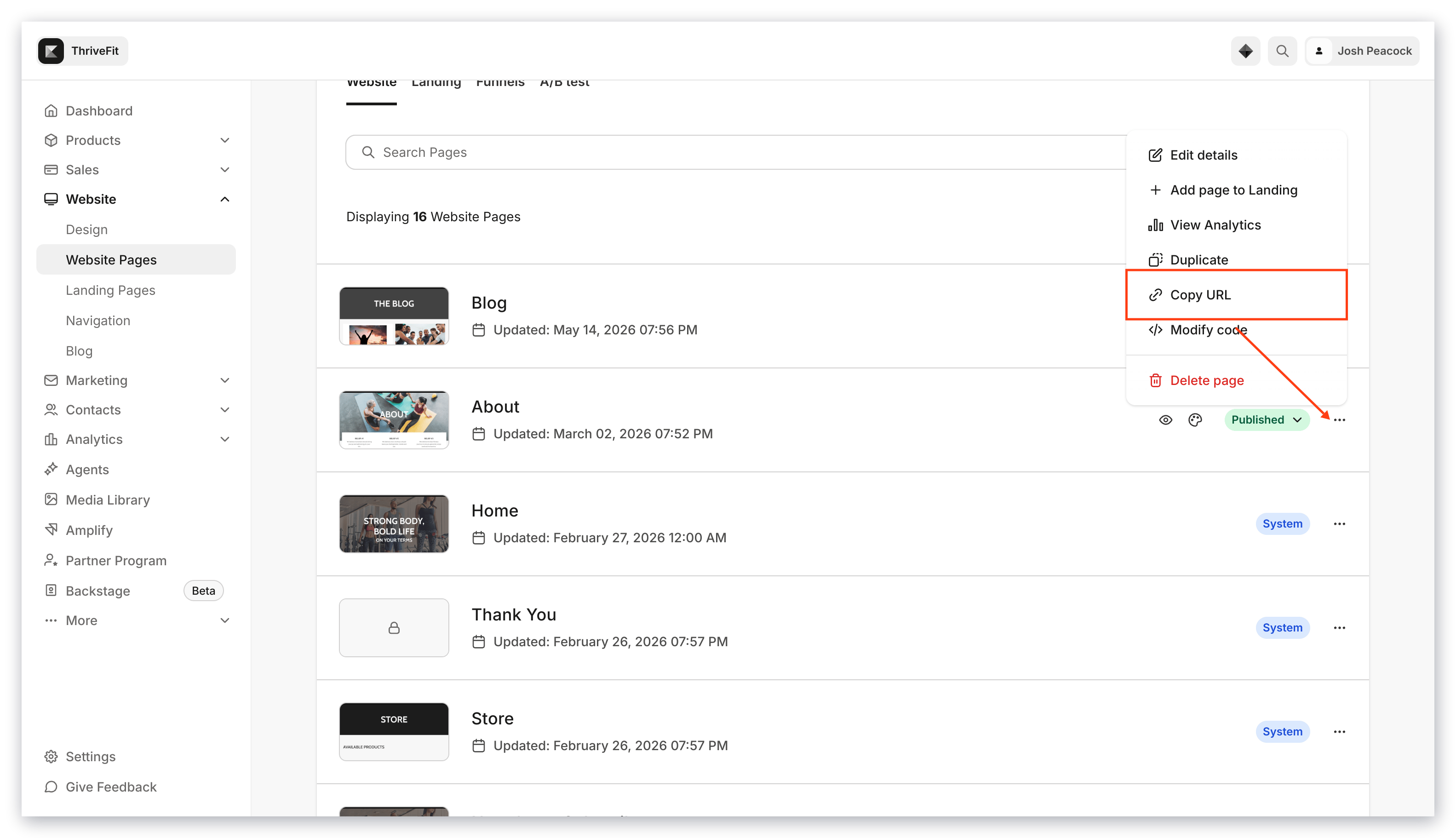Screen dimensions: 1456x838
Task: Click the Contacts people icon
Action: coord(51,409)
